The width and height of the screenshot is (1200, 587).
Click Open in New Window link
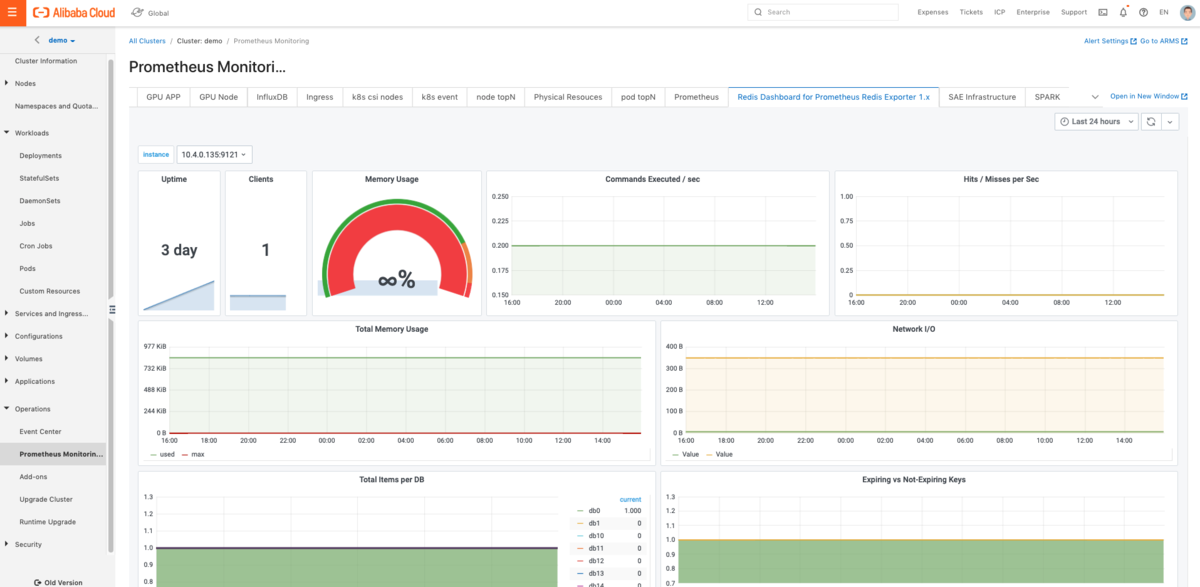[x=1149, y=97]
